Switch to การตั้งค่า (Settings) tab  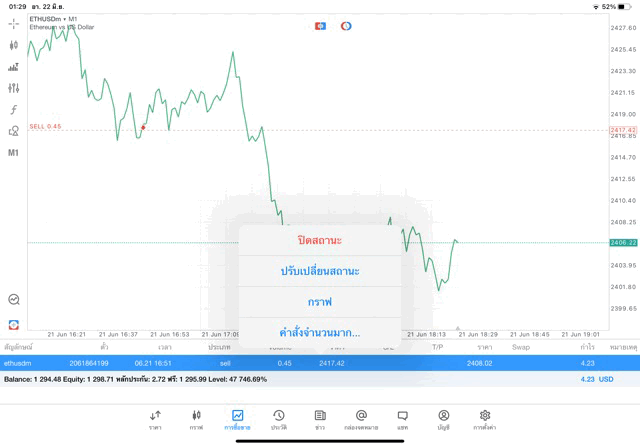pos(485,419)
